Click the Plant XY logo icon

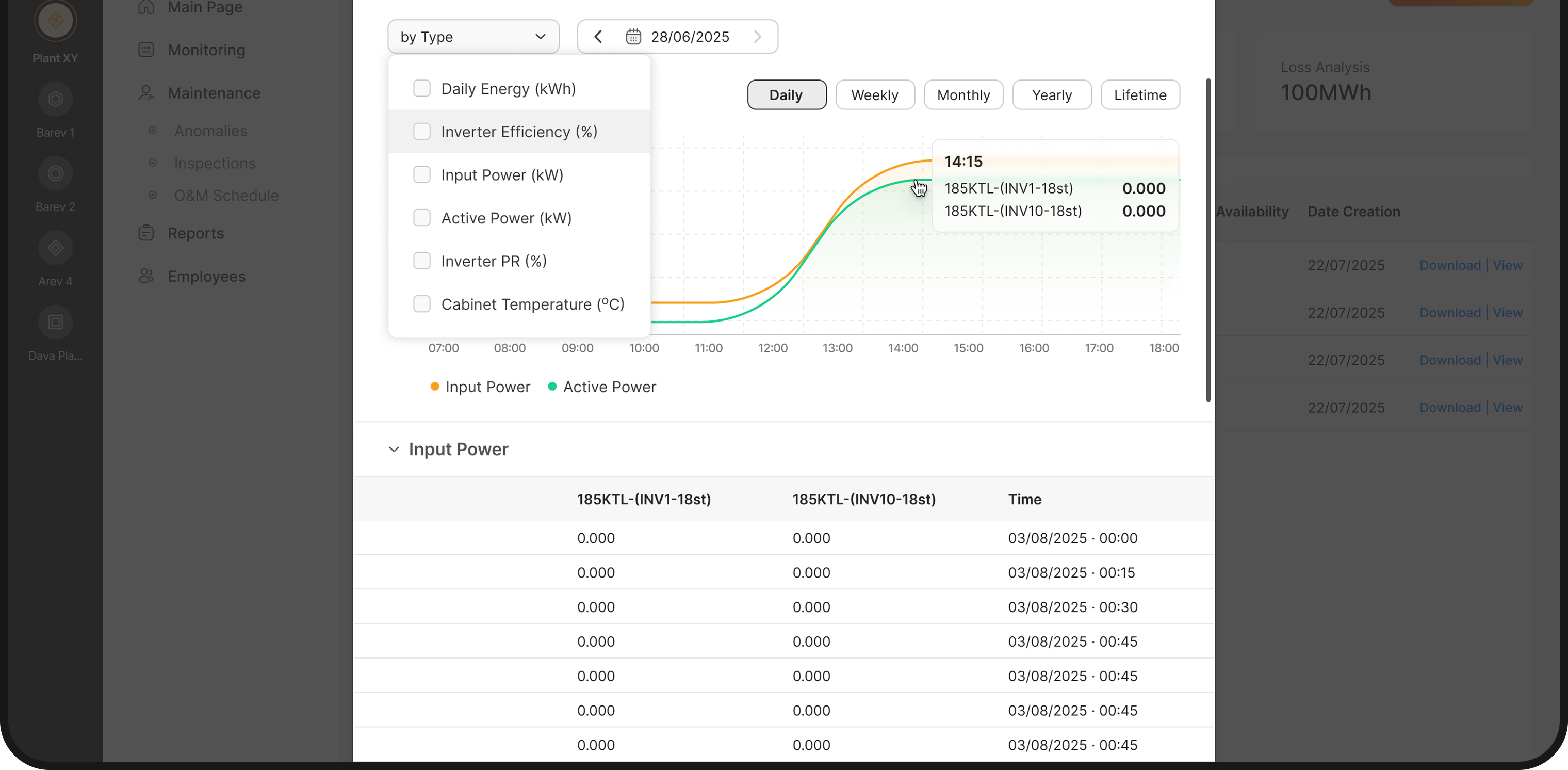pos(55,20)
